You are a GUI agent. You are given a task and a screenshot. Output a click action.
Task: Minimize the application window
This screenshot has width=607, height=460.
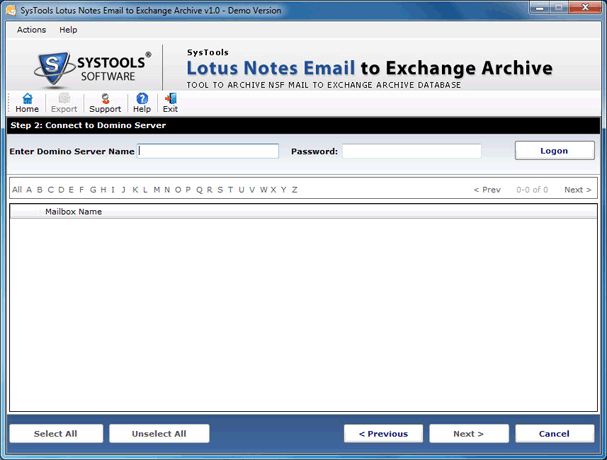pyautogui.click(x=540, y=7)
